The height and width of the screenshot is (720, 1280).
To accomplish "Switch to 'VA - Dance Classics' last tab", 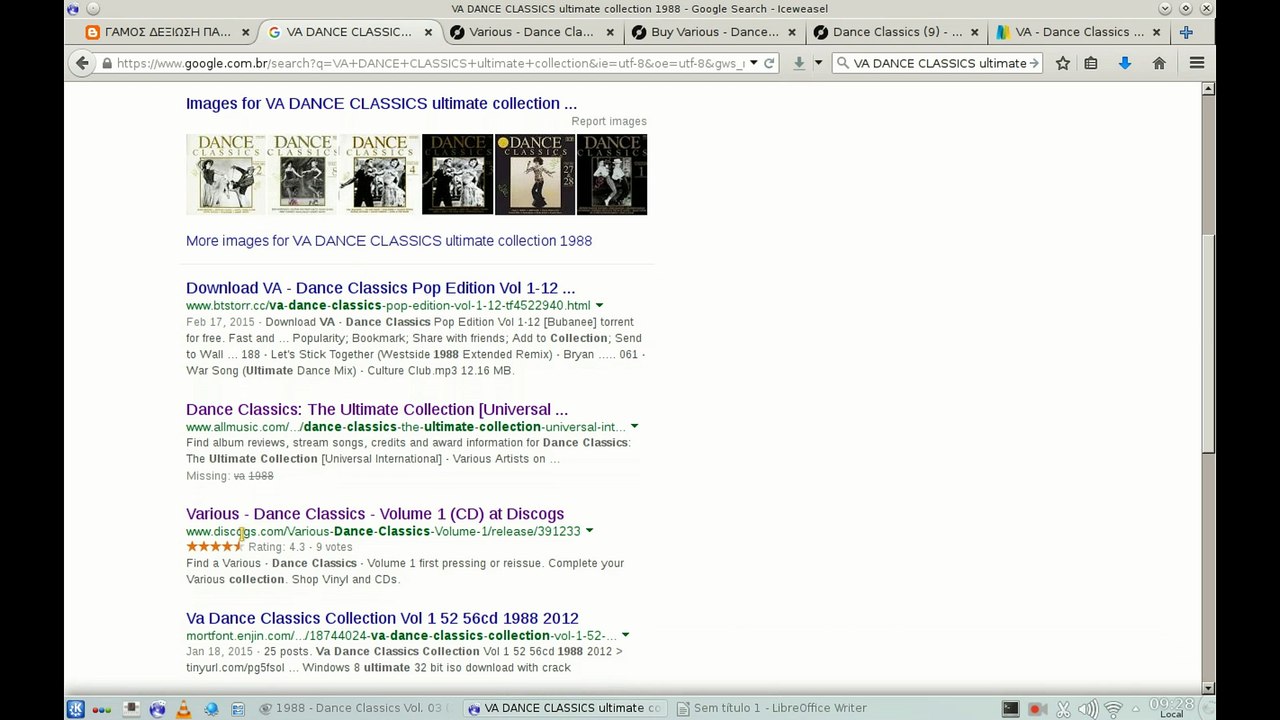I will [1079, 32].
